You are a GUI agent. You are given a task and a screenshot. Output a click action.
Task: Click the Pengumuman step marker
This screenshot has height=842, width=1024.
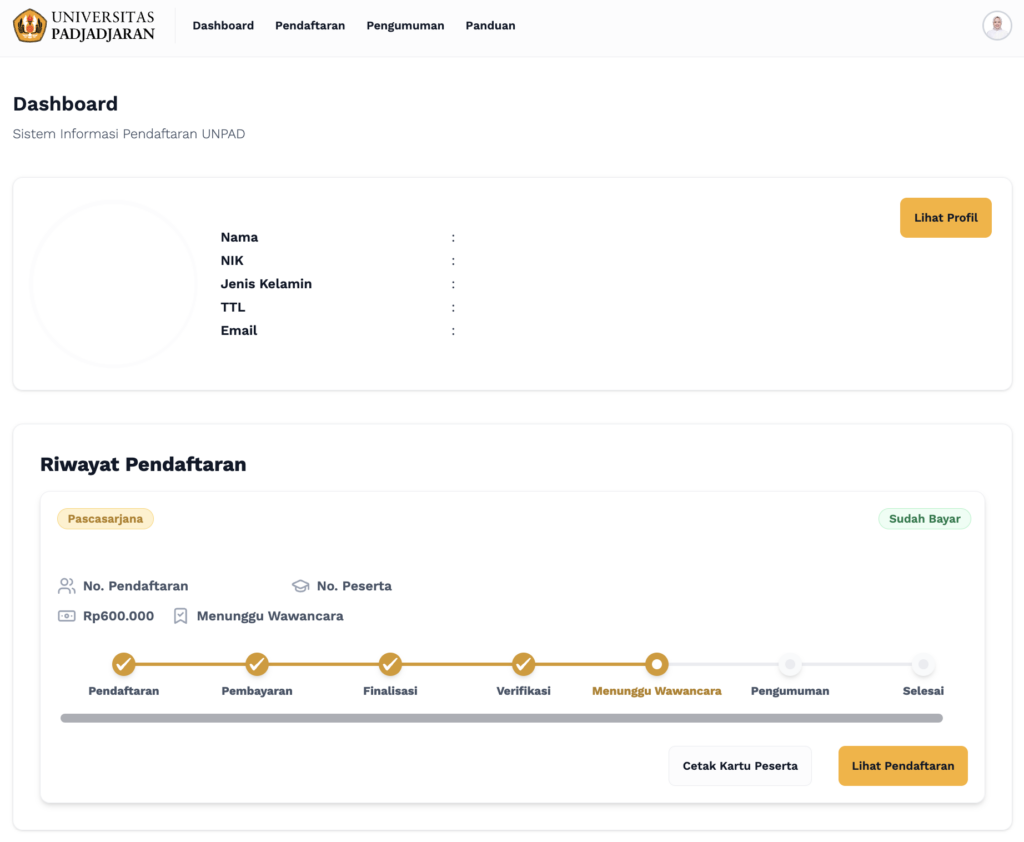(790, 664)
